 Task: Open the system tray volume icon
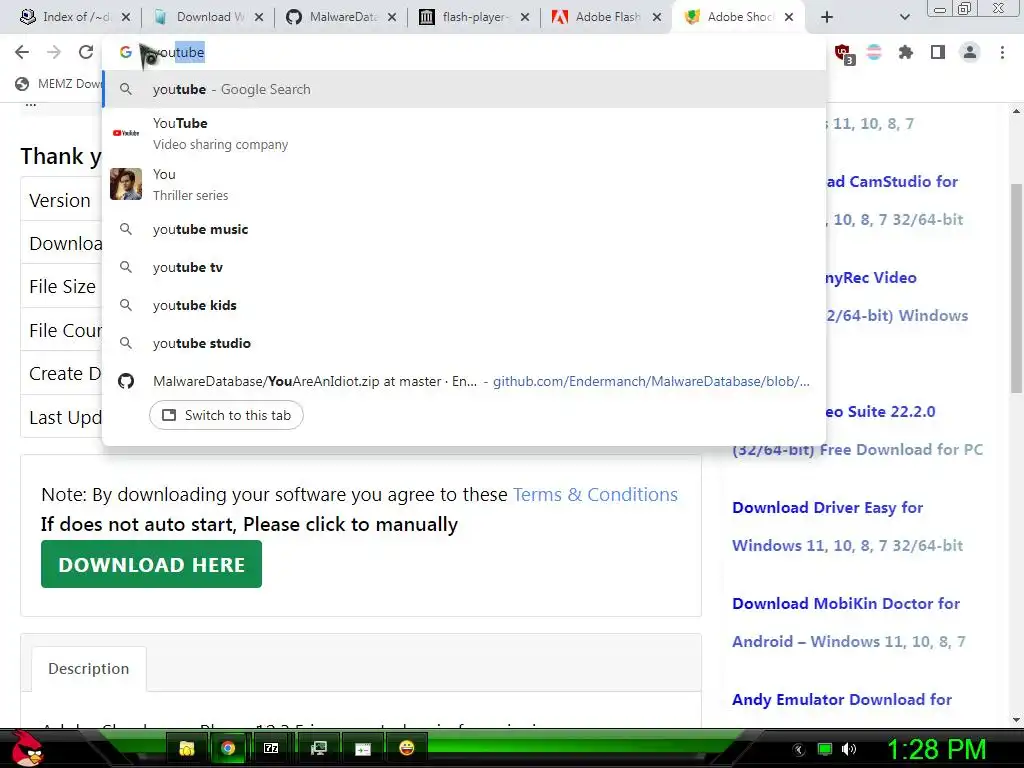(x=848, y=749)
